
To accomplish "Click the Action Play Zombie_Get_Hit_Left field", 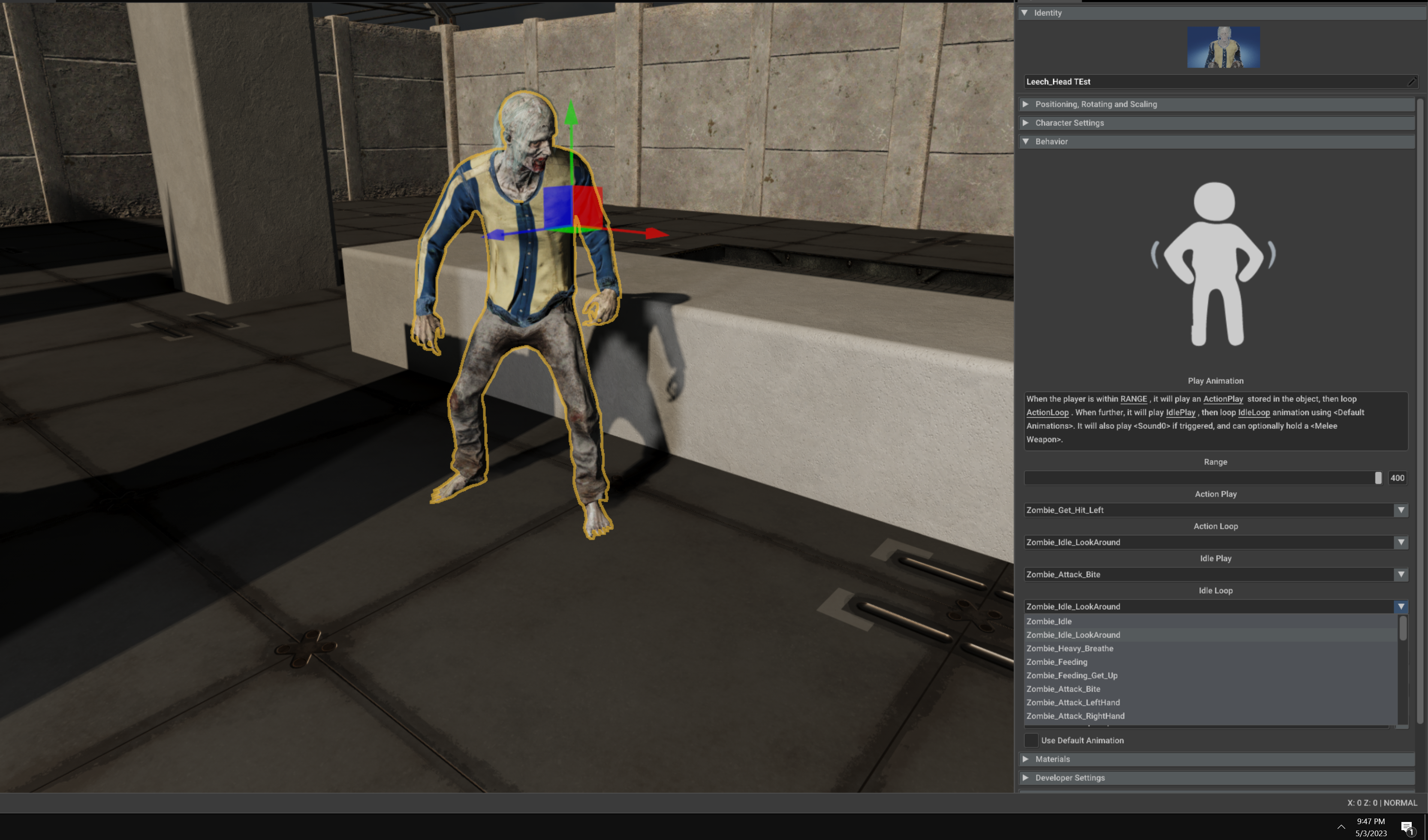I will pos(1209,510).
